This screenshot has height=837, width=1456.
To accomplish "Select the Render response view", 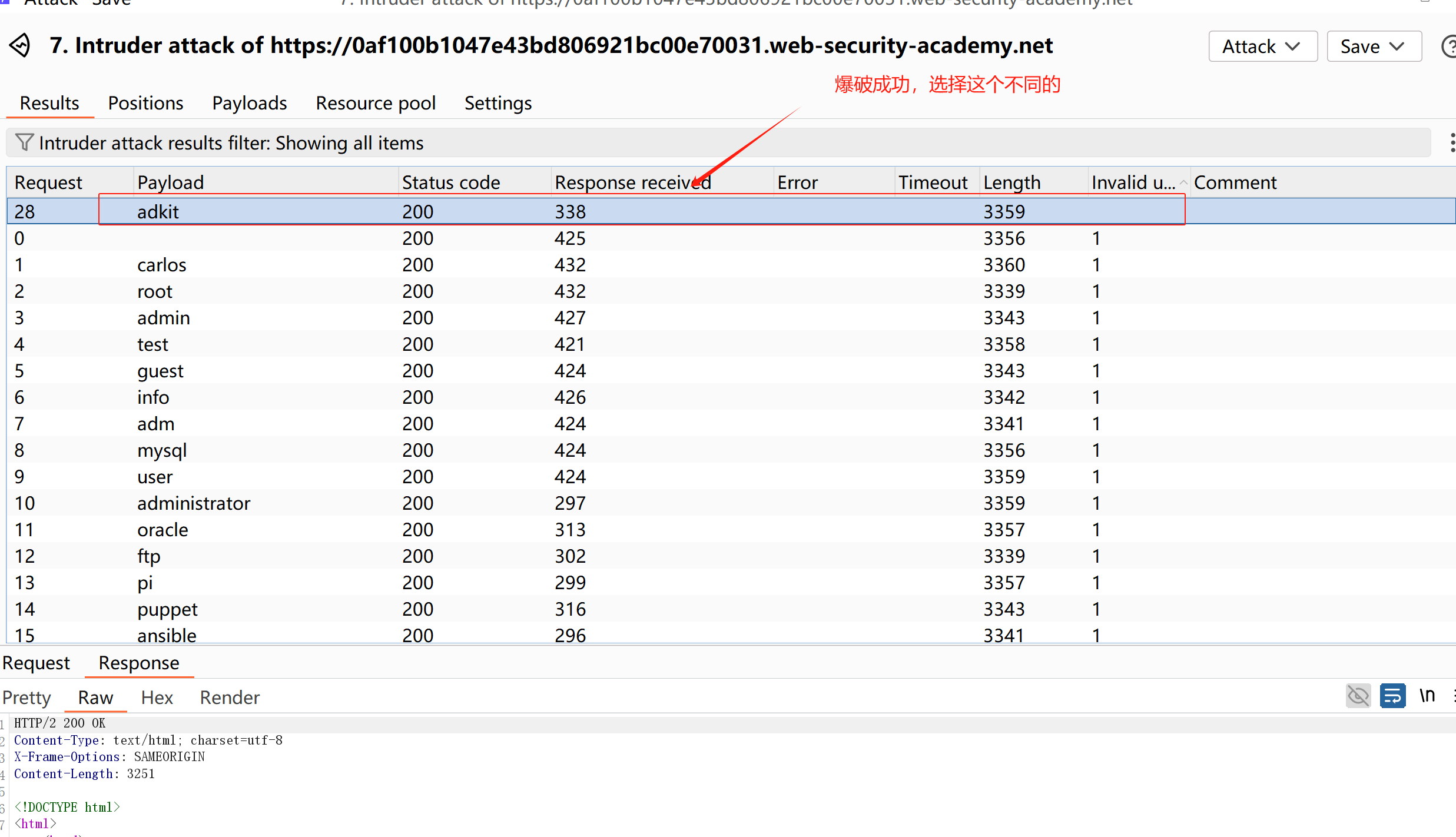I will click(230, 697).
